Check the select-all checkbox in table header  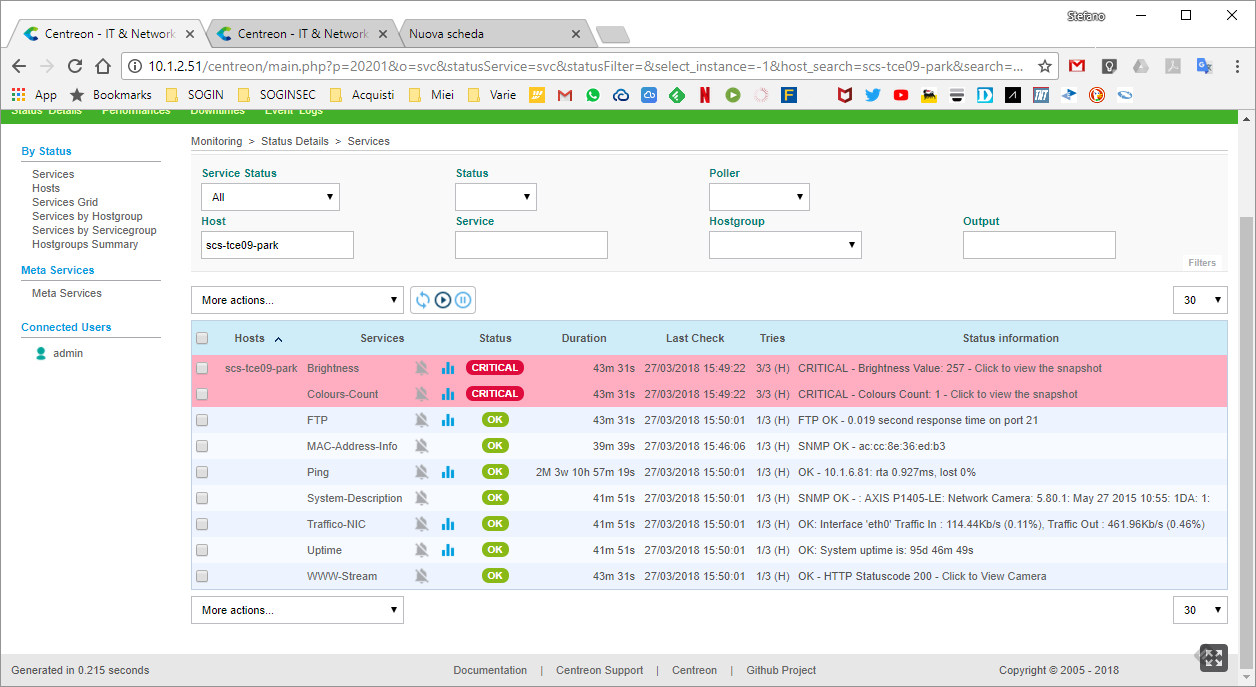(x=202, y=338)
